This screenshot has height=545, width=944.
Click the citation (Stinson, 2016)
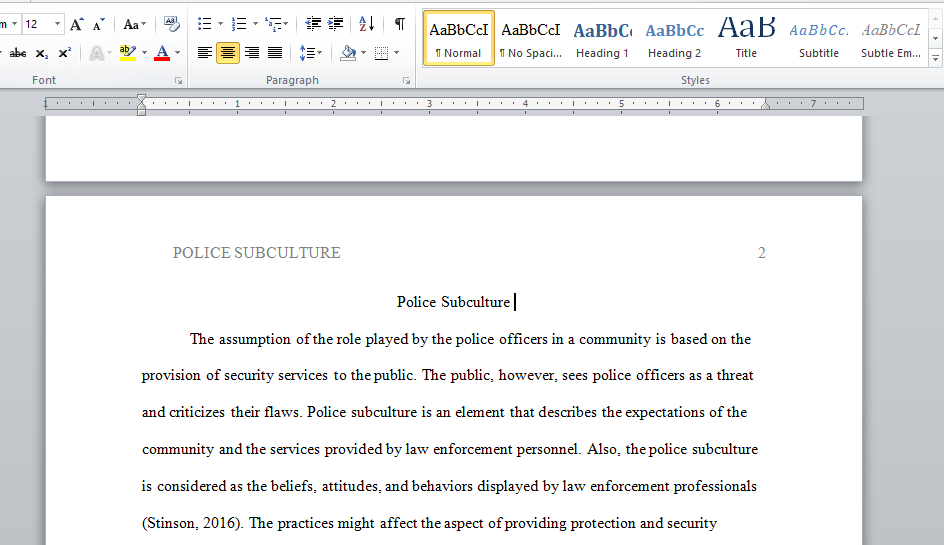point(192,523)
